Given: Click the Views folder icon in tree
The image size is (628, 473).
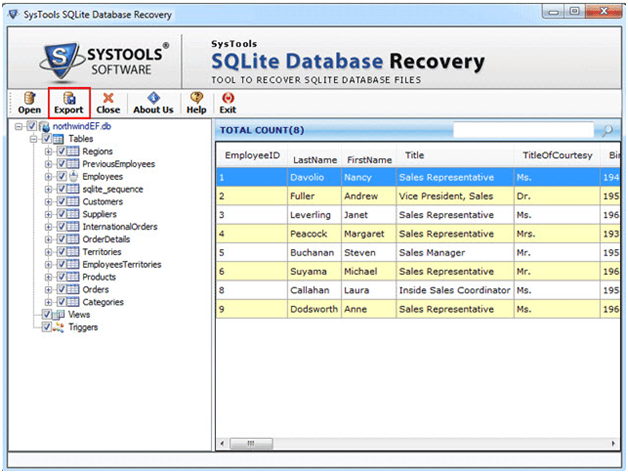Looking at the screenshot, I should pos(60,315).
